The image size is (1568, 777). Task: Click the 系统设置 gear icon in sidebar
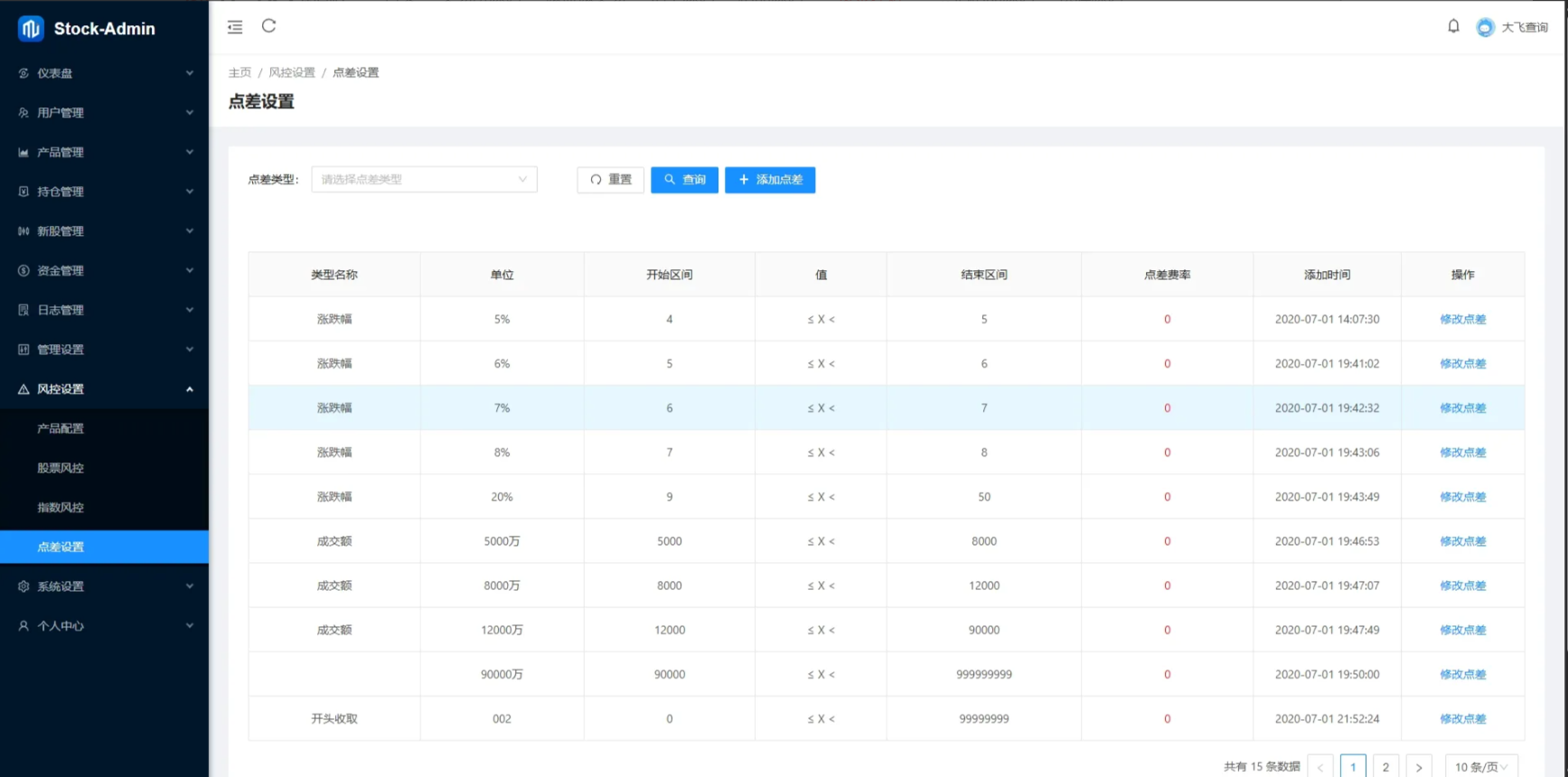[x=23, y=586]
